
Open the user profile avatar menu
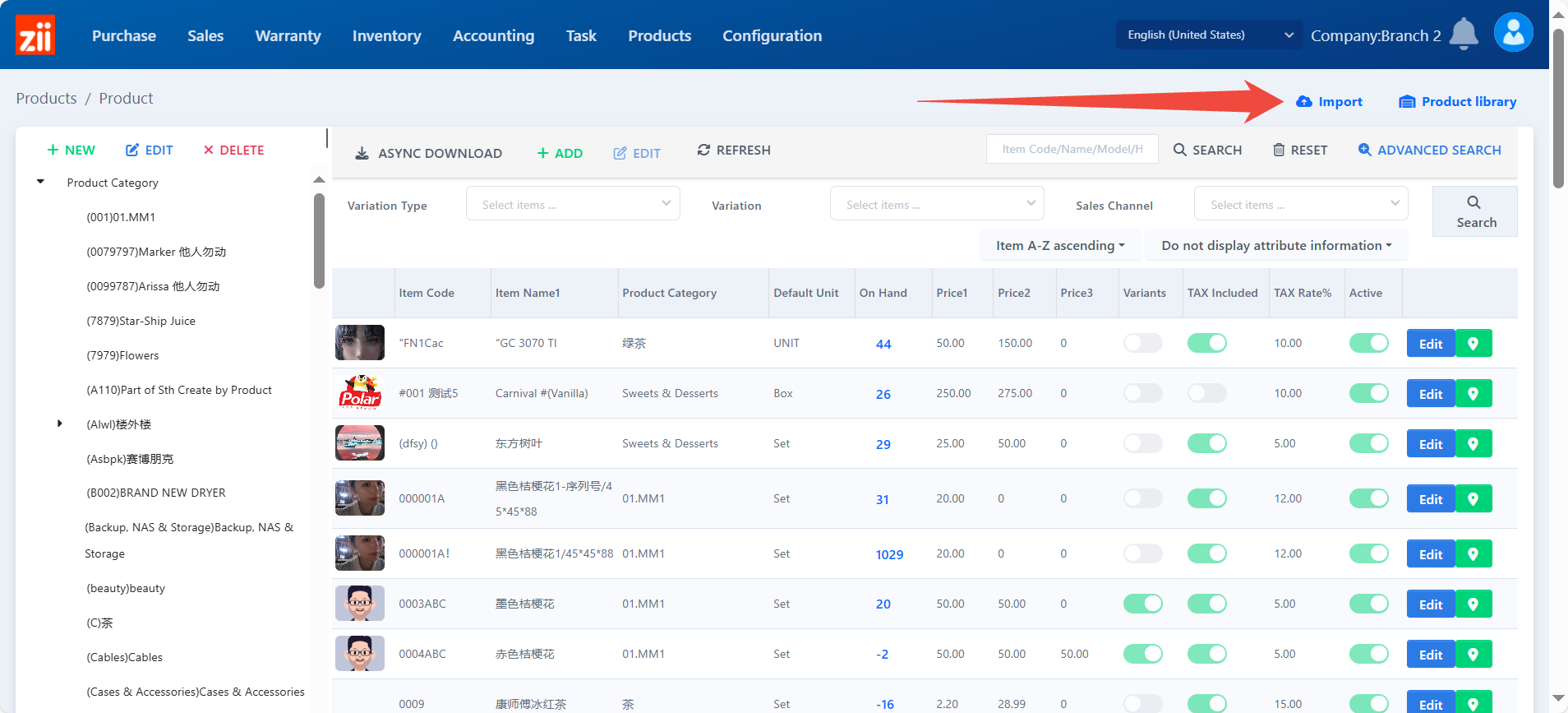click(x=1513, y=34)
